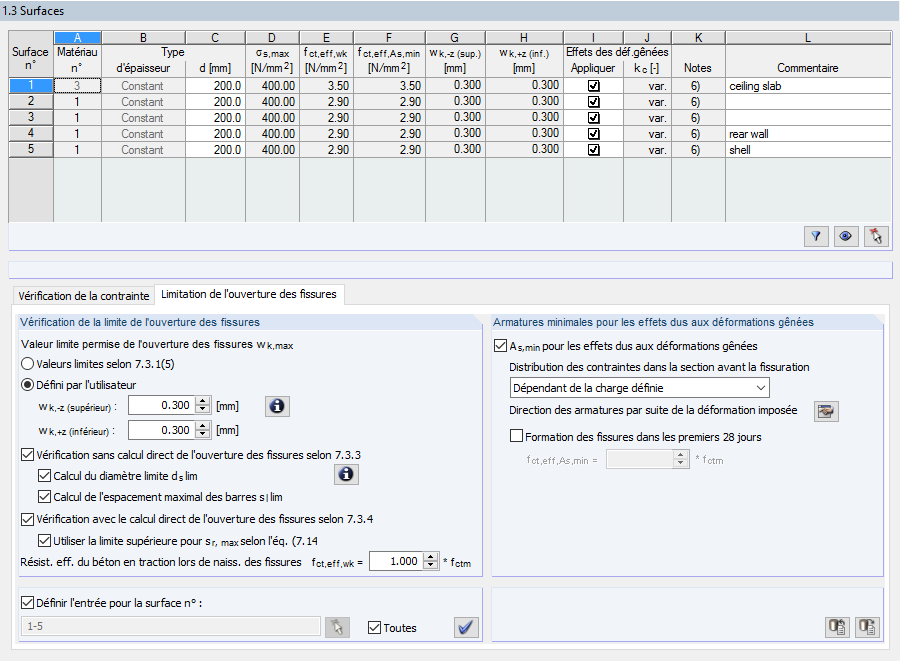Toggle the 'Toutes' checkbox
The image size is (900, 661).
point(374,628)
